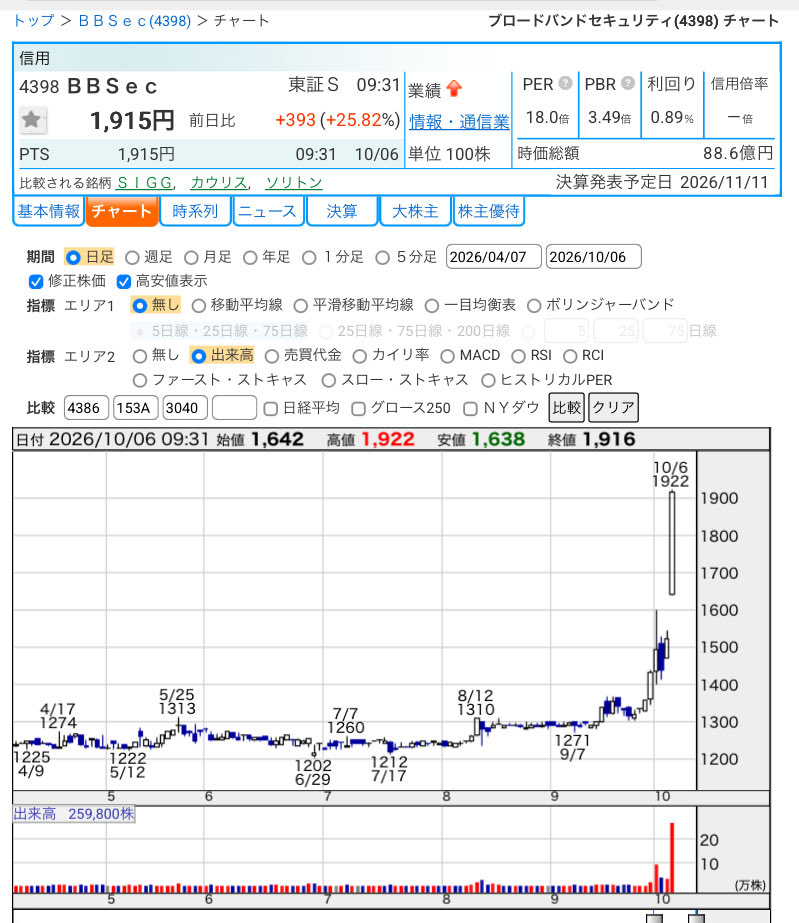
Task: Select 売買代金 indicator radio
Action: (271, 356)
